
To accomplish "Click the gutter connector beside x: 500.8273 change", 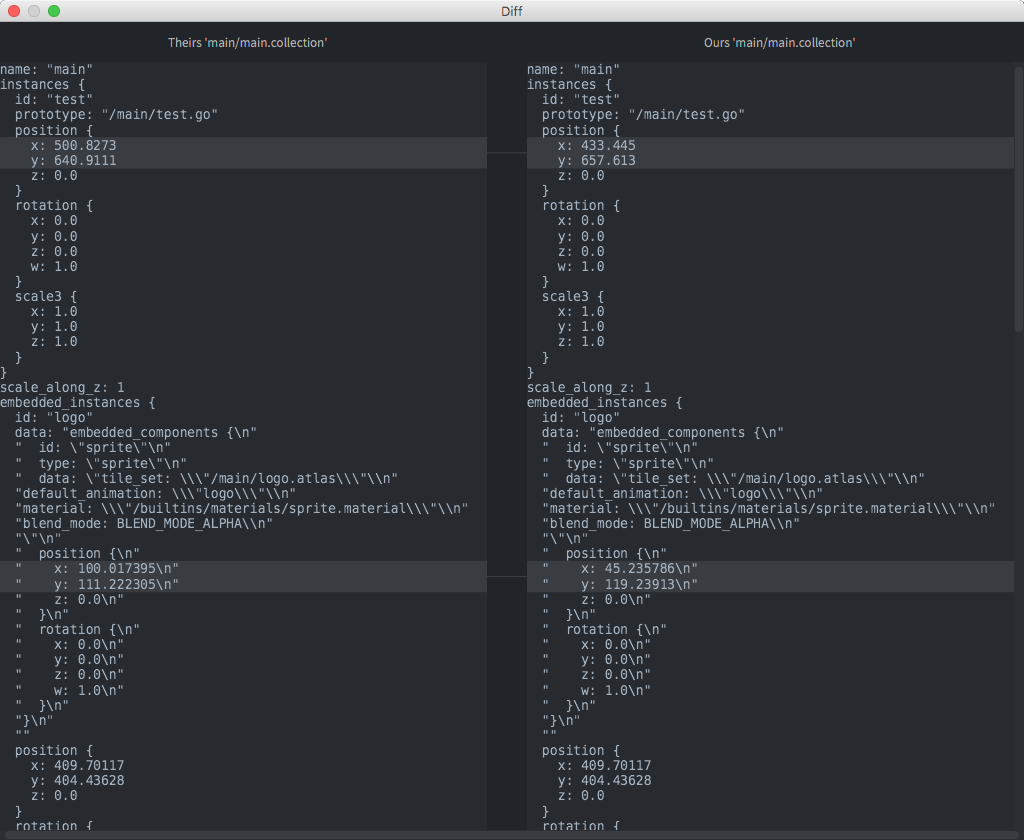I will click(x=506, y=152).
